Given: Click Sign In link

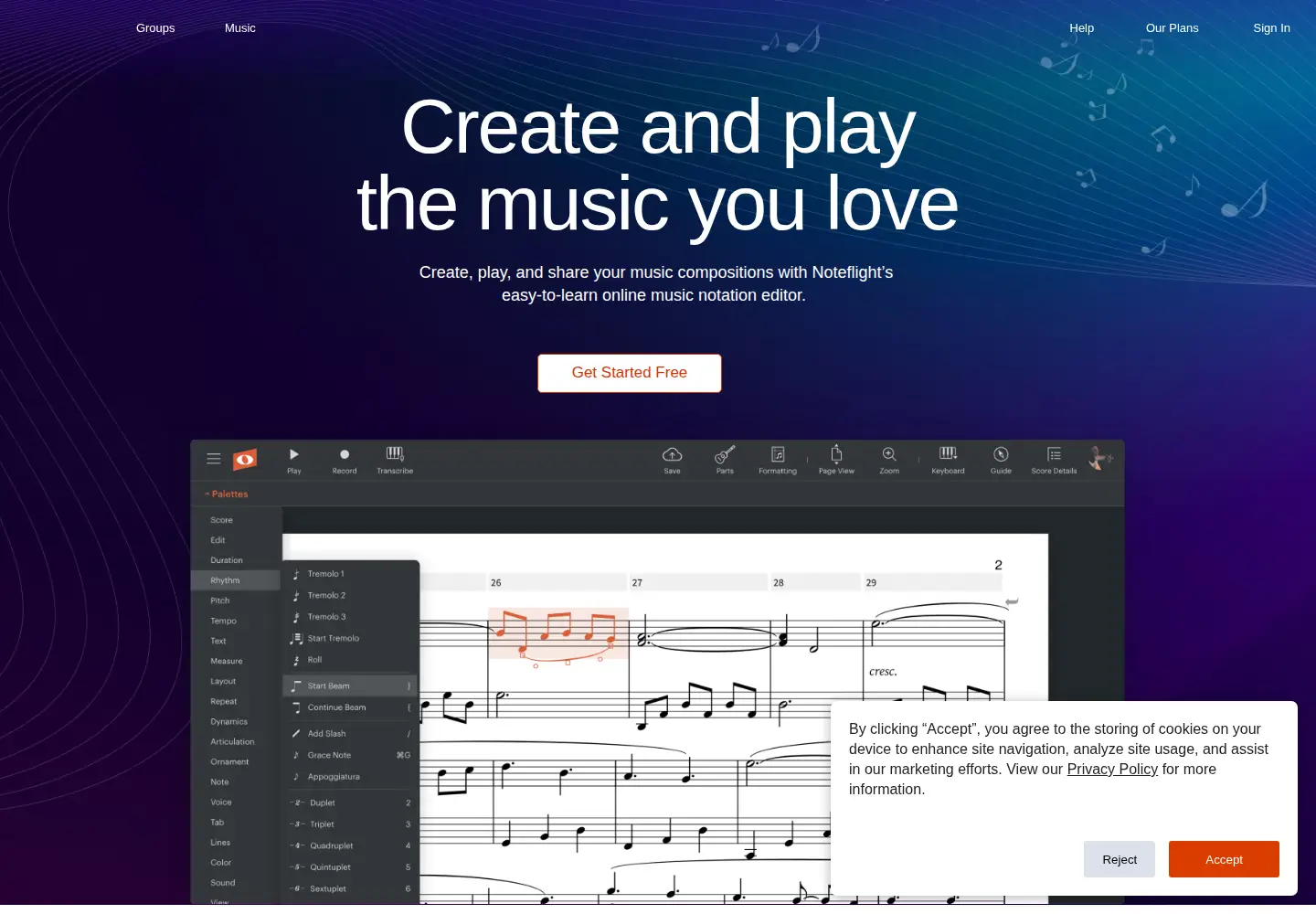Looking at the screenshot, I should click(1272, 28).
